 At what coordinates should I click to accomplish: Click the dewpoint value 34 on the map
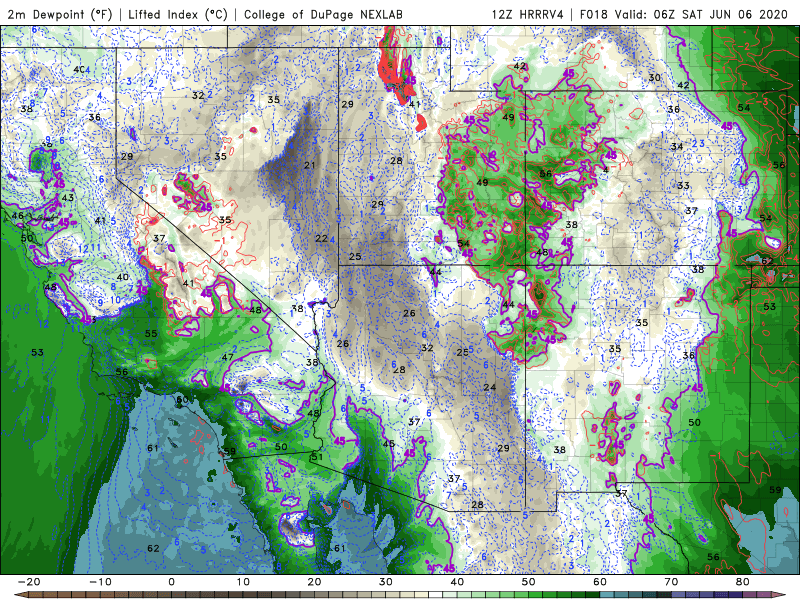click(677, 146)
